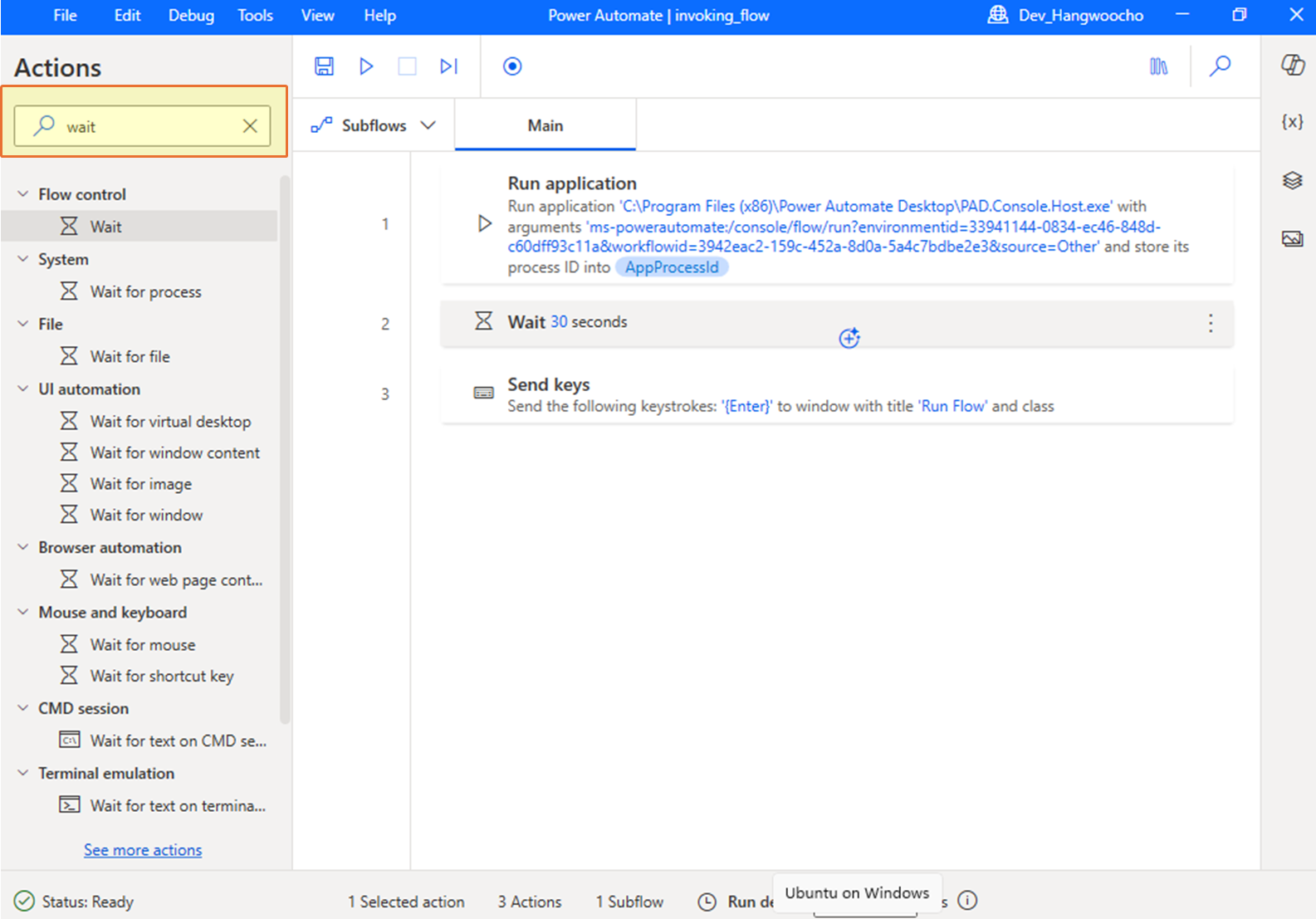1316x919 pixels.
Task: Run next action step button
Action: coord(448,66)
